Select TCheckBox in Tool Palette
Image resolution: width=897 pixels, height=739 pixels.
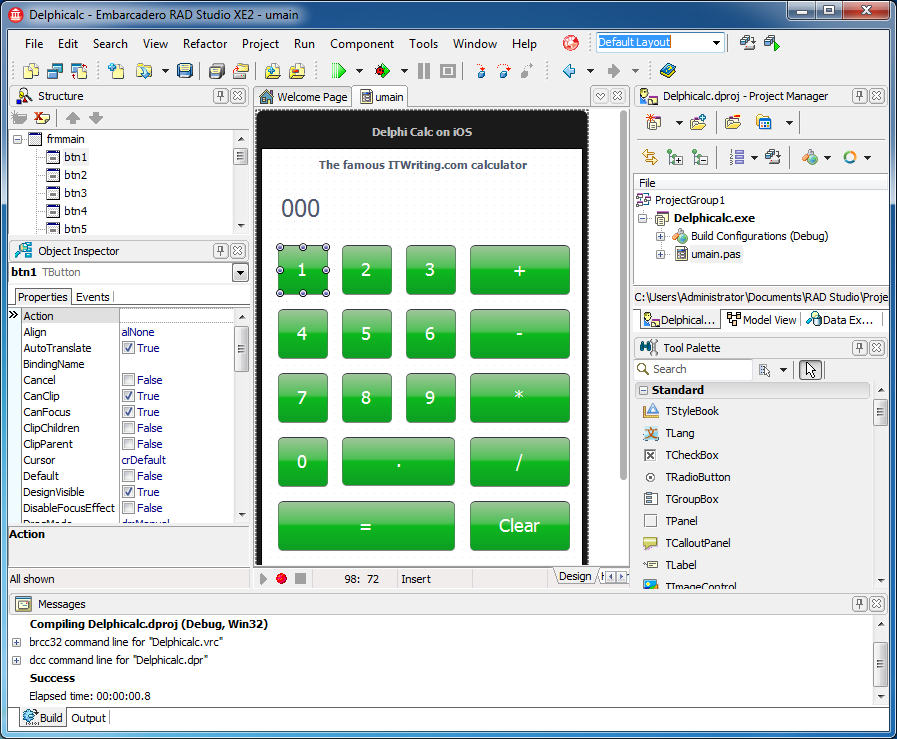click(691, 455)
